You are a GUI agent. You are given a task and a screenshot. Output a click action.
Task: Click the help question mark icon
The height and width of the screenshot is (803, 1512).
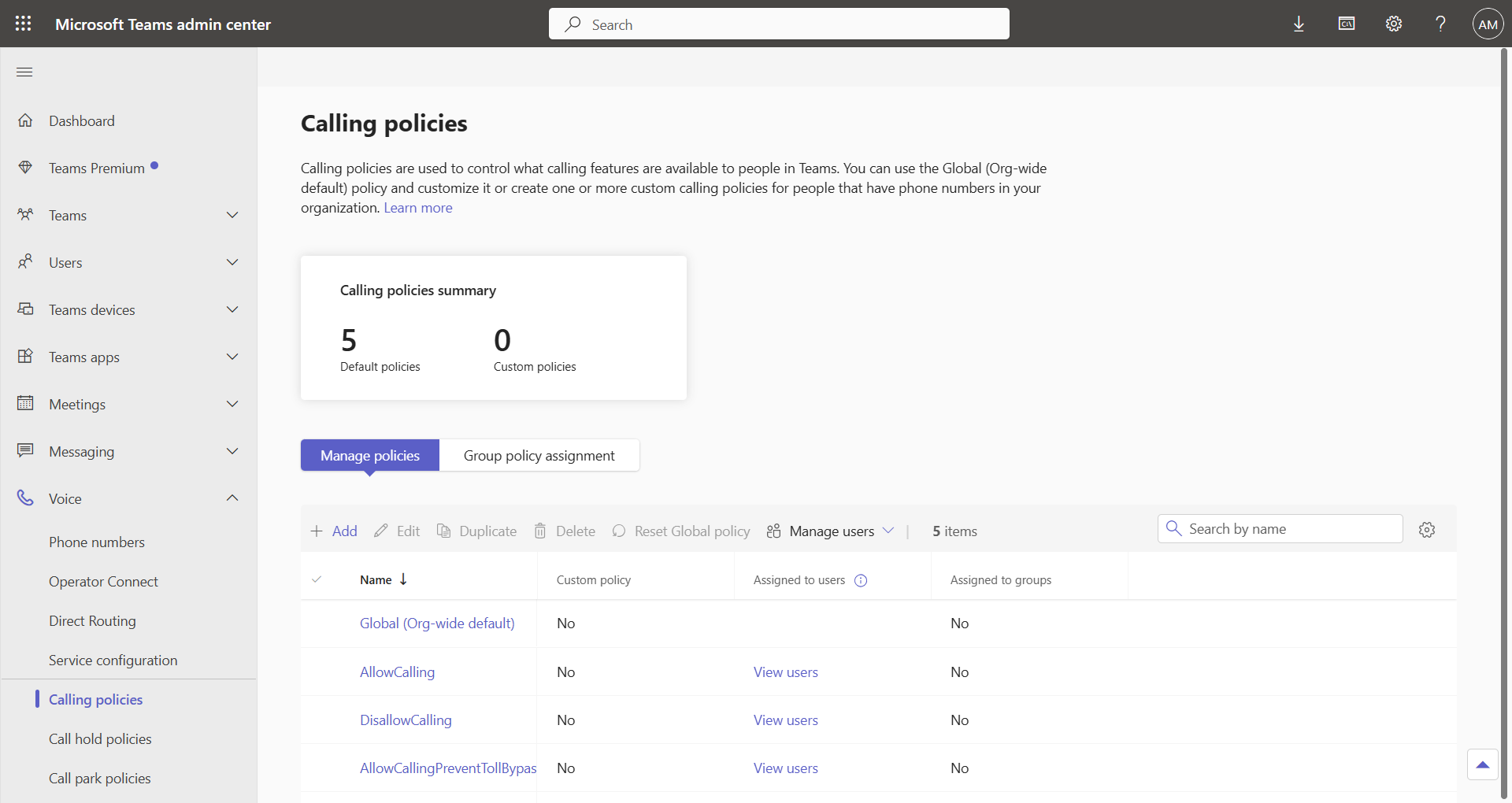pyautogui.click(x=1440, y=24)
